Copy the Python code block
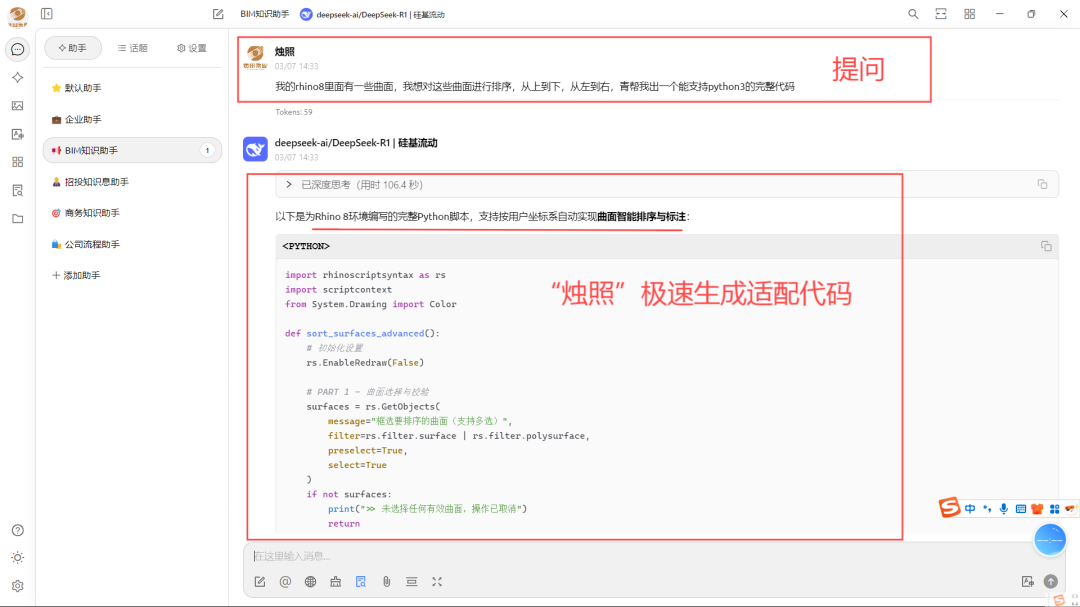1080x607 pixels. (x=1046, y=246)
